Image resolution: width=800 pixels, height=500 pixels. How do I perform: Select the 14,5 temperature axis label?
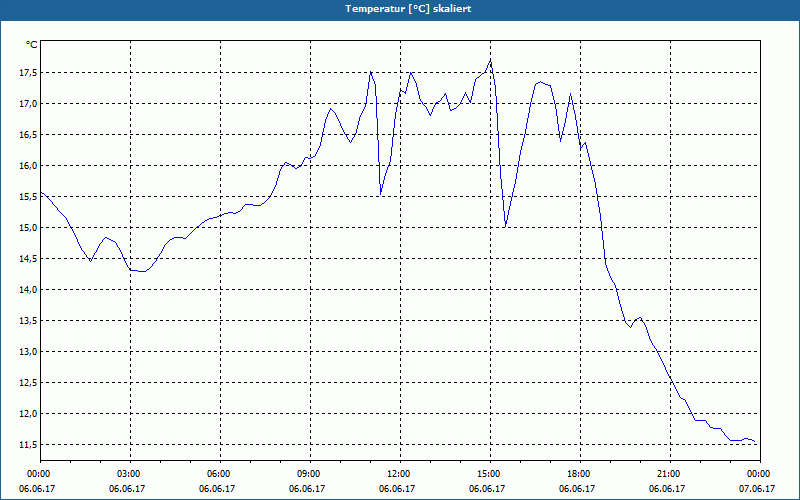(28, 259)
